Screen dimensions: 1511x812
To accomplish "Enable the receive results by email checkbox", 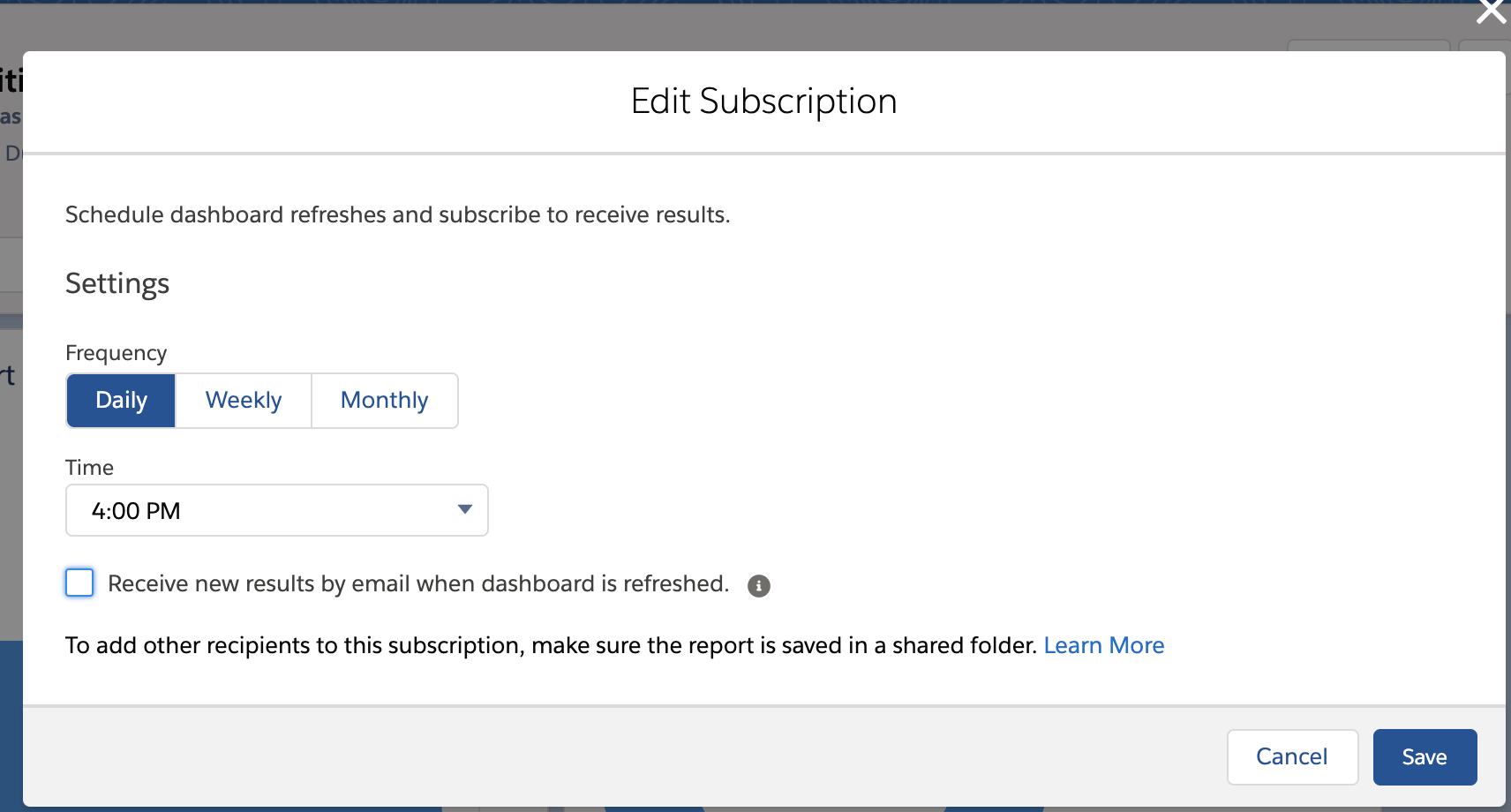I will (x=79, y=583).
